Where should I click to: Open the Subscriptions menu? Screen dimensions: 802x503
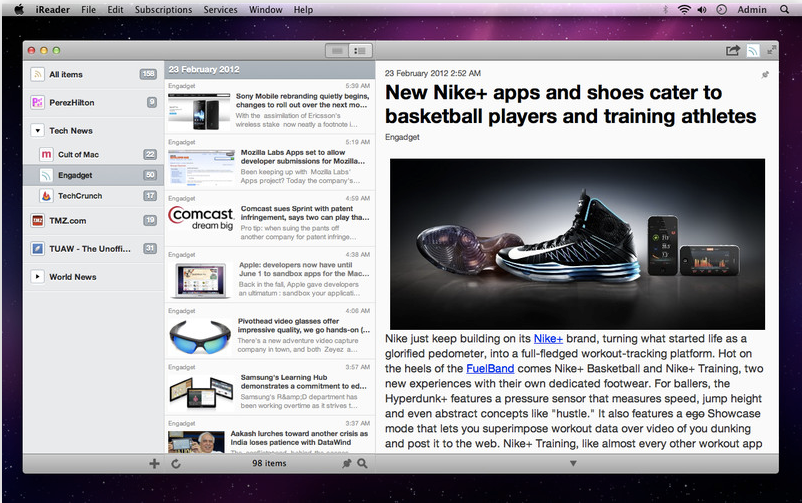point(163,10)
